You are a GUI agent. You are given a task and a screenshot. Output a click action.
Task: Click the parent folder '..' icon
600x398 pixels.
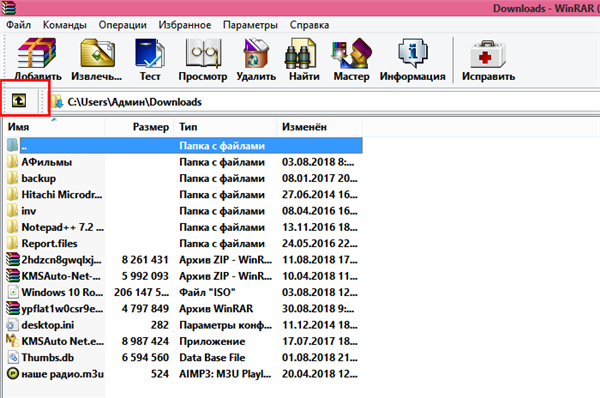click(x=13, y=145)
